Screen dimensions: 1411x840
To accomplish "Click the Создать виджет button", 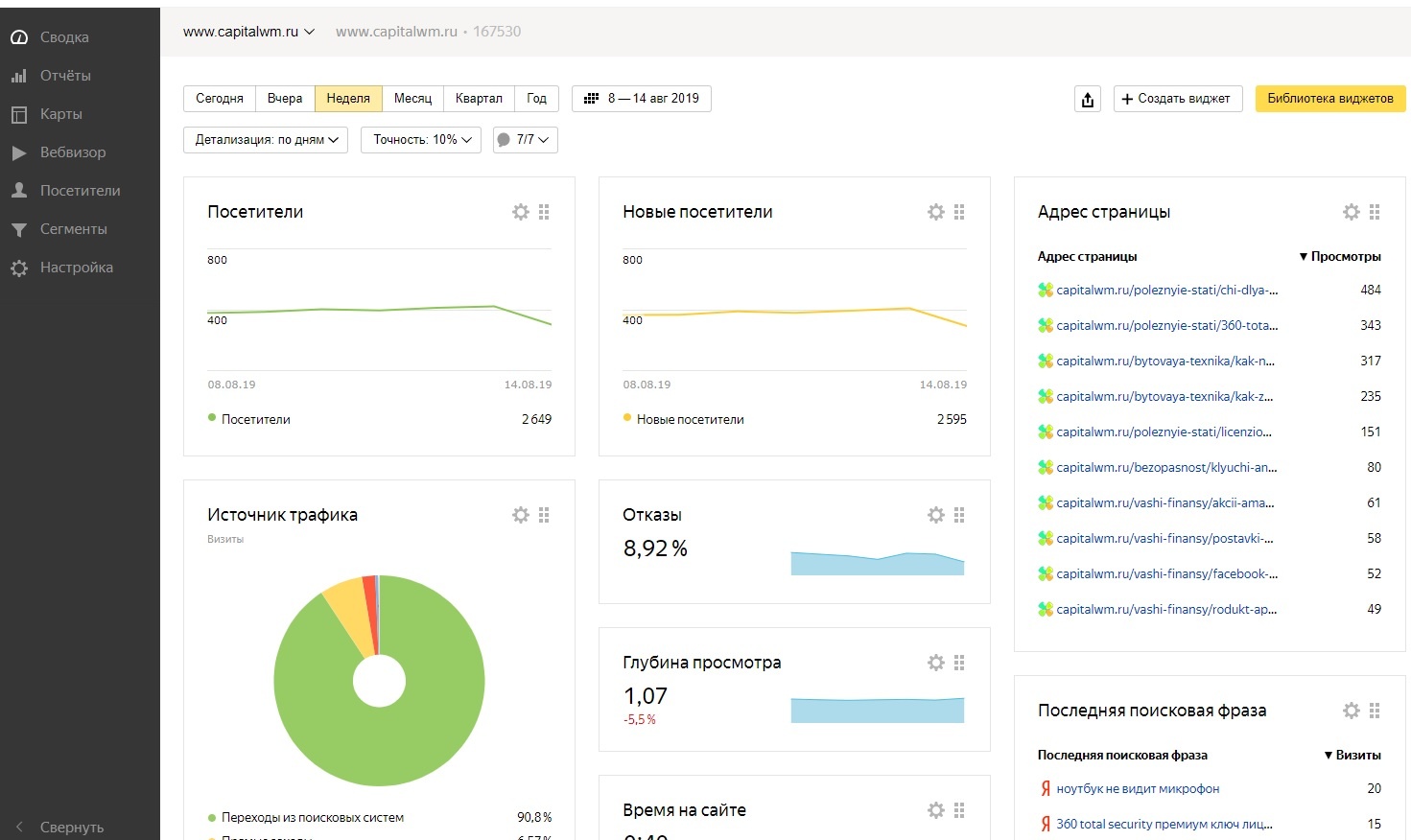I will pyautogui.click(x=1178, y=99).
